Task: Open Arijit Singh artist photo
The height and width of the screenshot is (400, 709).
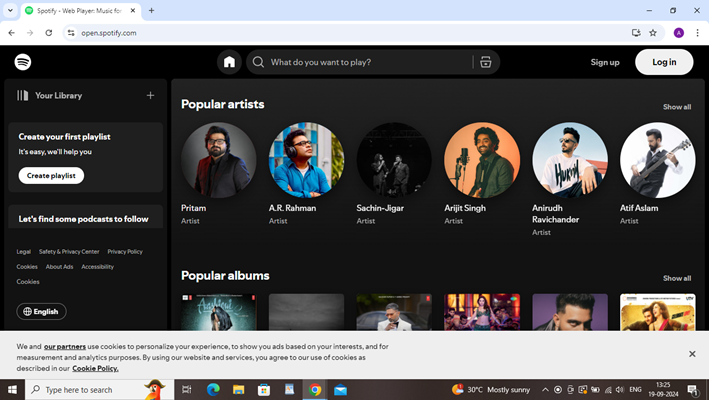Action: click(482, 160)
